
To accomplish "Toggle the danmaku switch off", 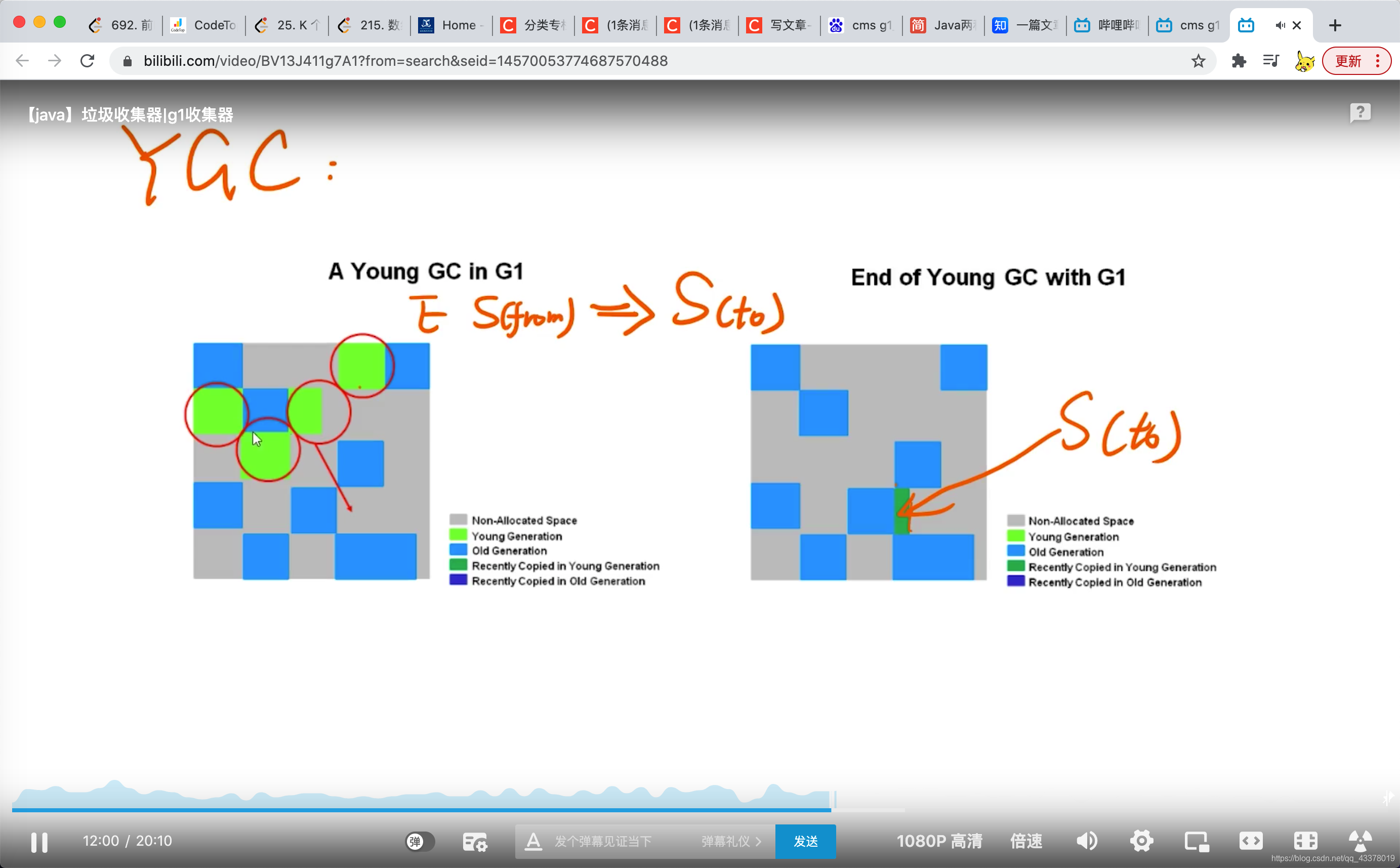I will 420,842.
